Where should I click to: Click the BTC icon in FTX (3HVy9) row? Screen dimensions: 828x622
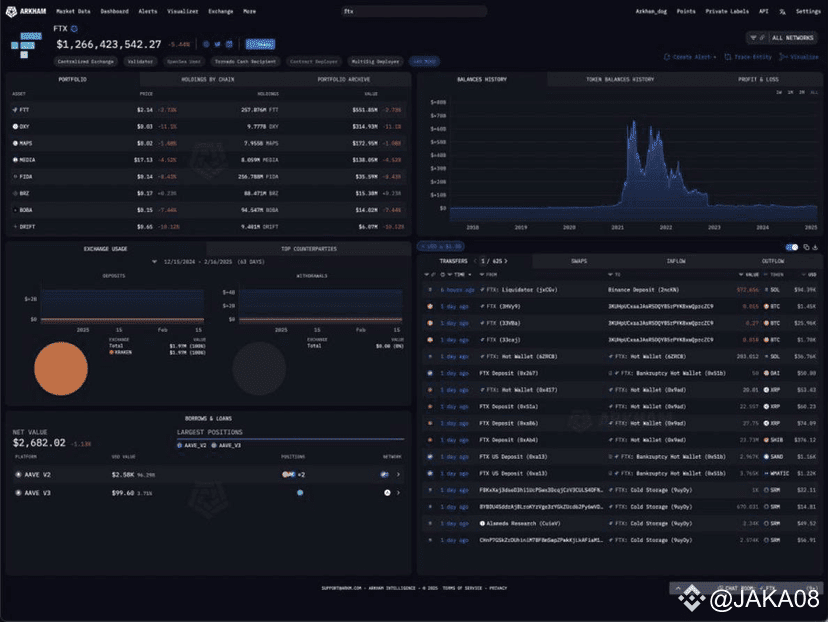click(766, 306)
